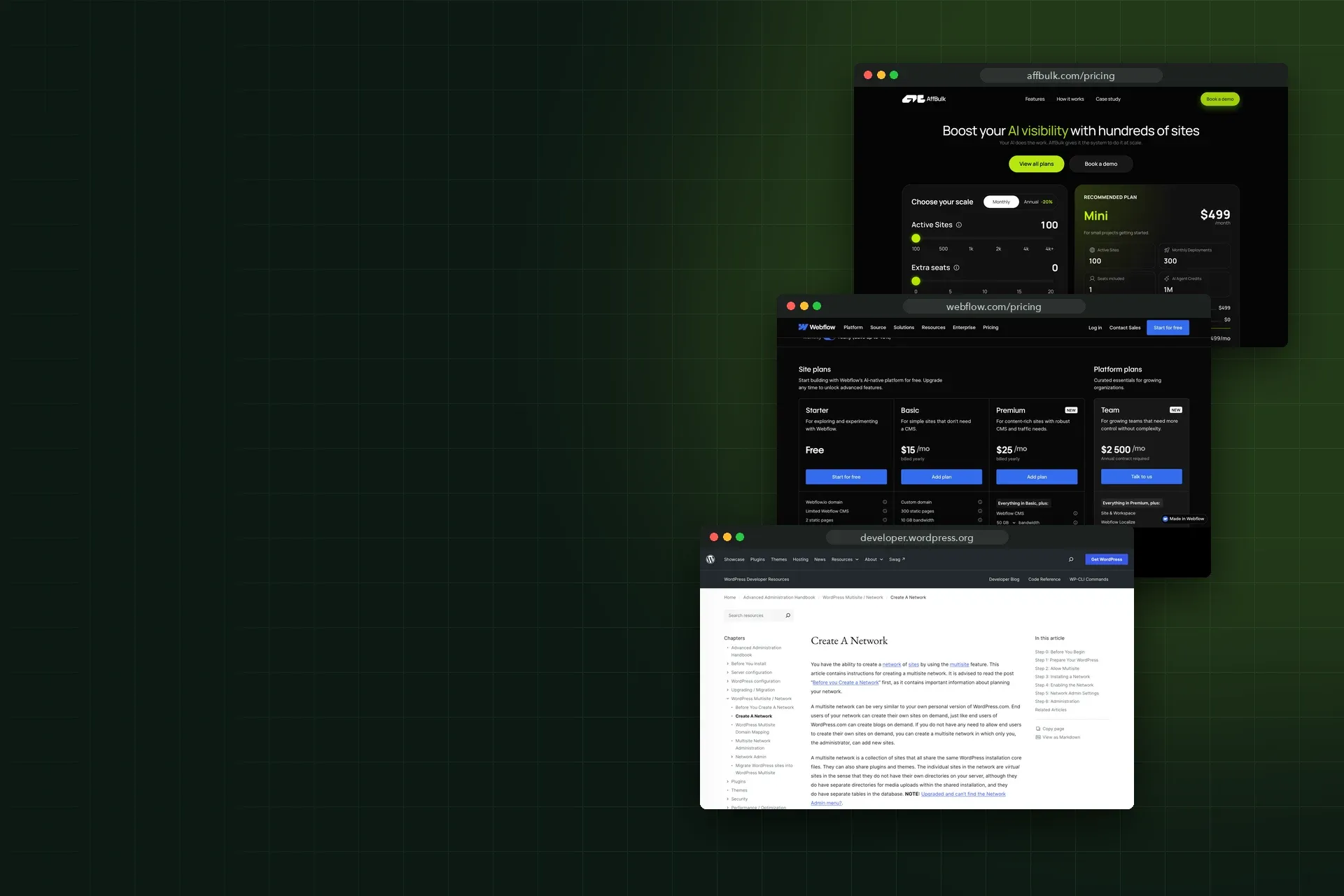Click info icon beside Webflow CMS feature
This screenshot has width=1344, height=896.
click(1075, 513)
